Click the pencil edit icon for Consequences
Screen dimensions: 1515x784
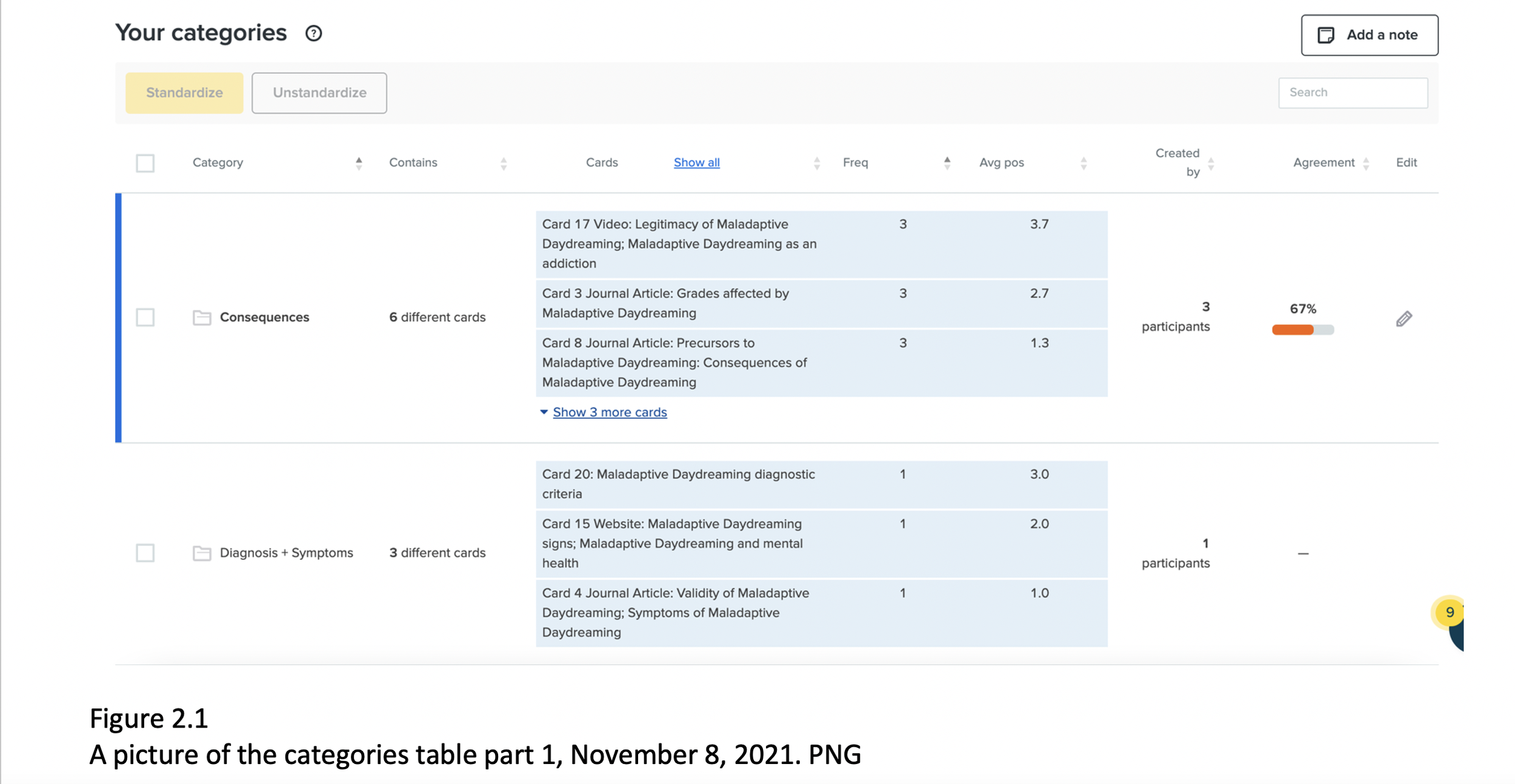pyautogui.click(x=1403, y=319)
